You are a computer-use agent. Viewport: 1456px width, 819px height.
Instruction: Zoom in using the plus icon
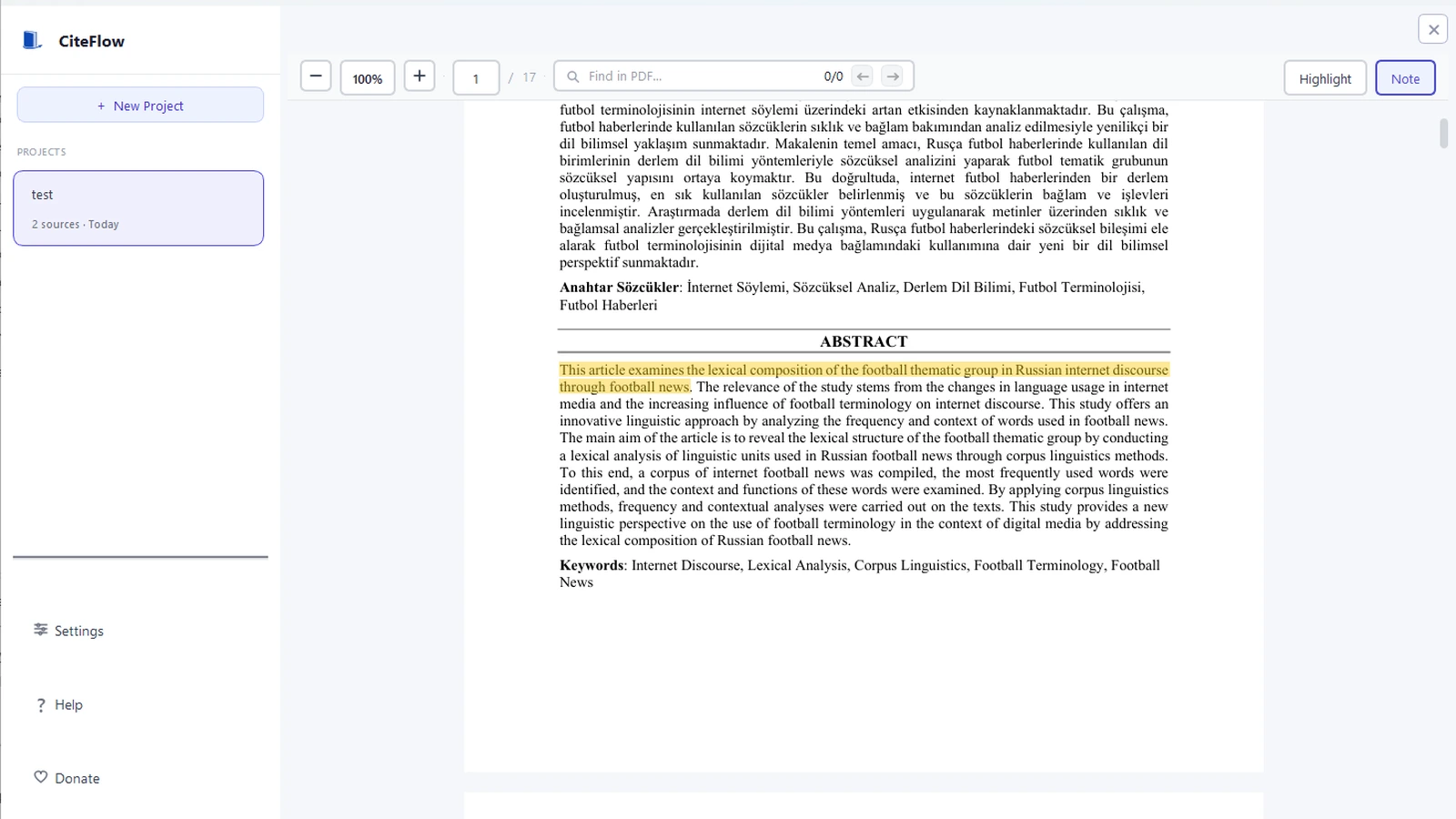coord(420,76)
